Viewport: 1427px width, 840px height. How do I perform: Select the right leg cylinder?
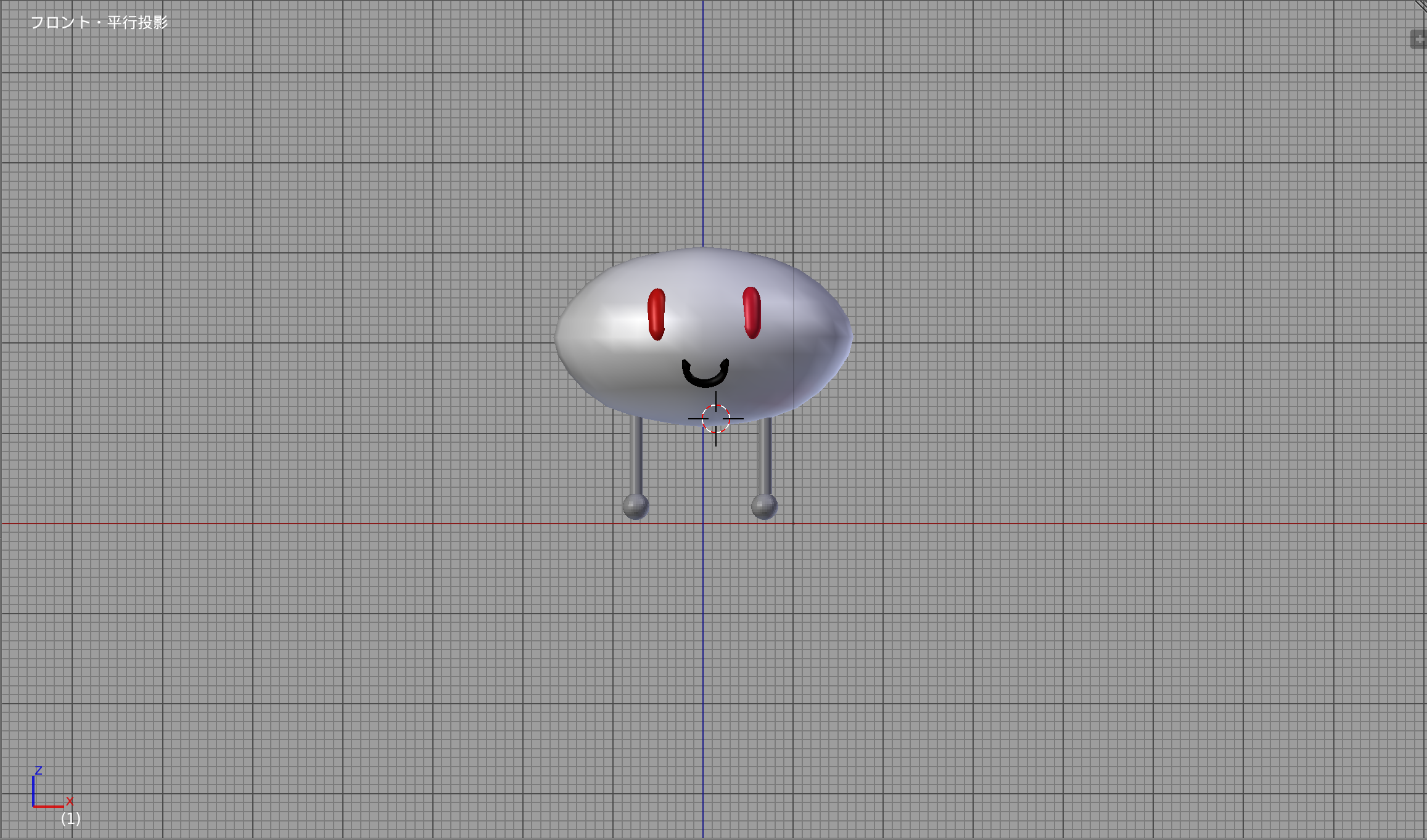tap(765, 455)
